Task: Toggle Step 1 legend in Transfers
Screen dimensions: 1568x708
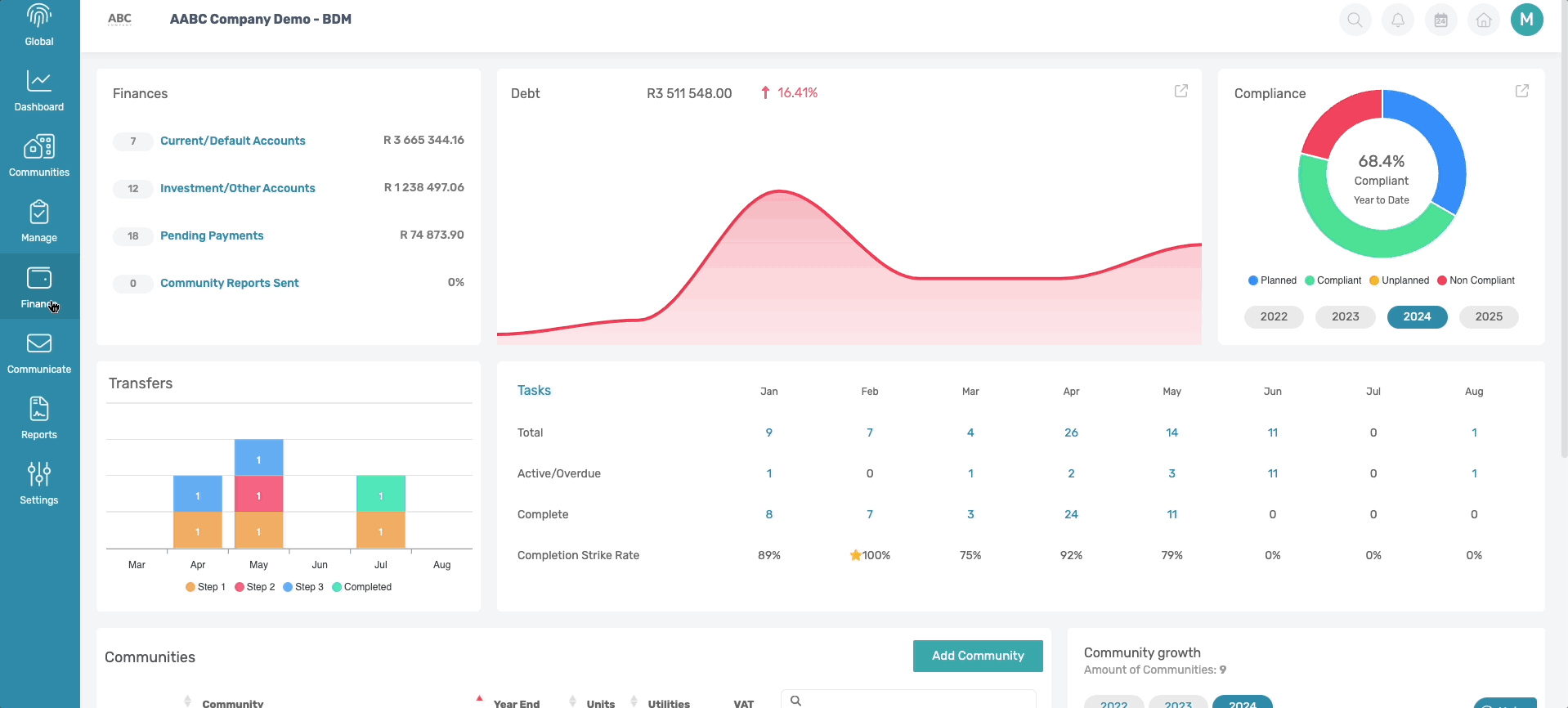Action: click(205, 587)
